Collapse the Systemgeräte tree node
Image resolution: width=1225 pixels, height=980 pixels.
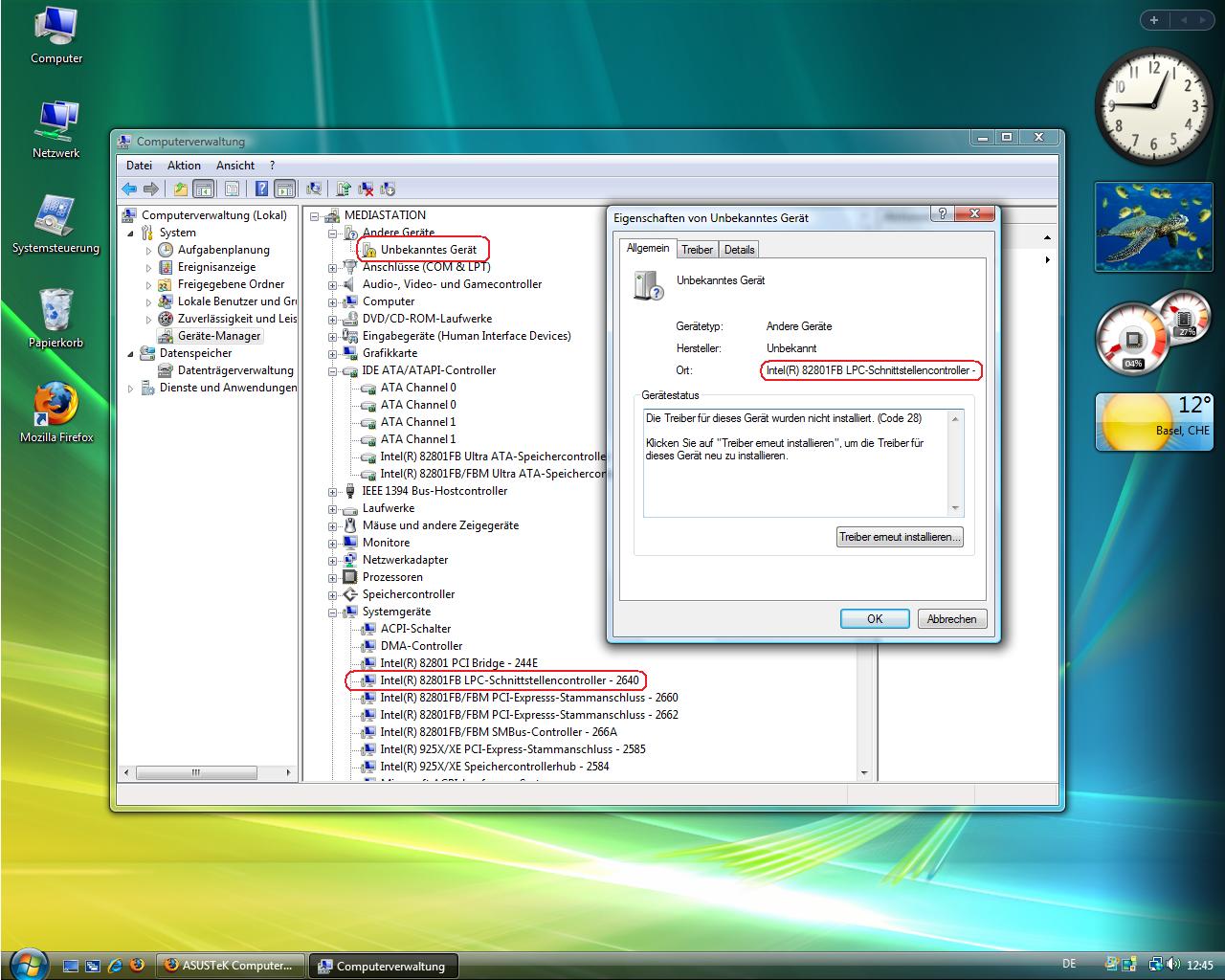click(x=332, y=612)
